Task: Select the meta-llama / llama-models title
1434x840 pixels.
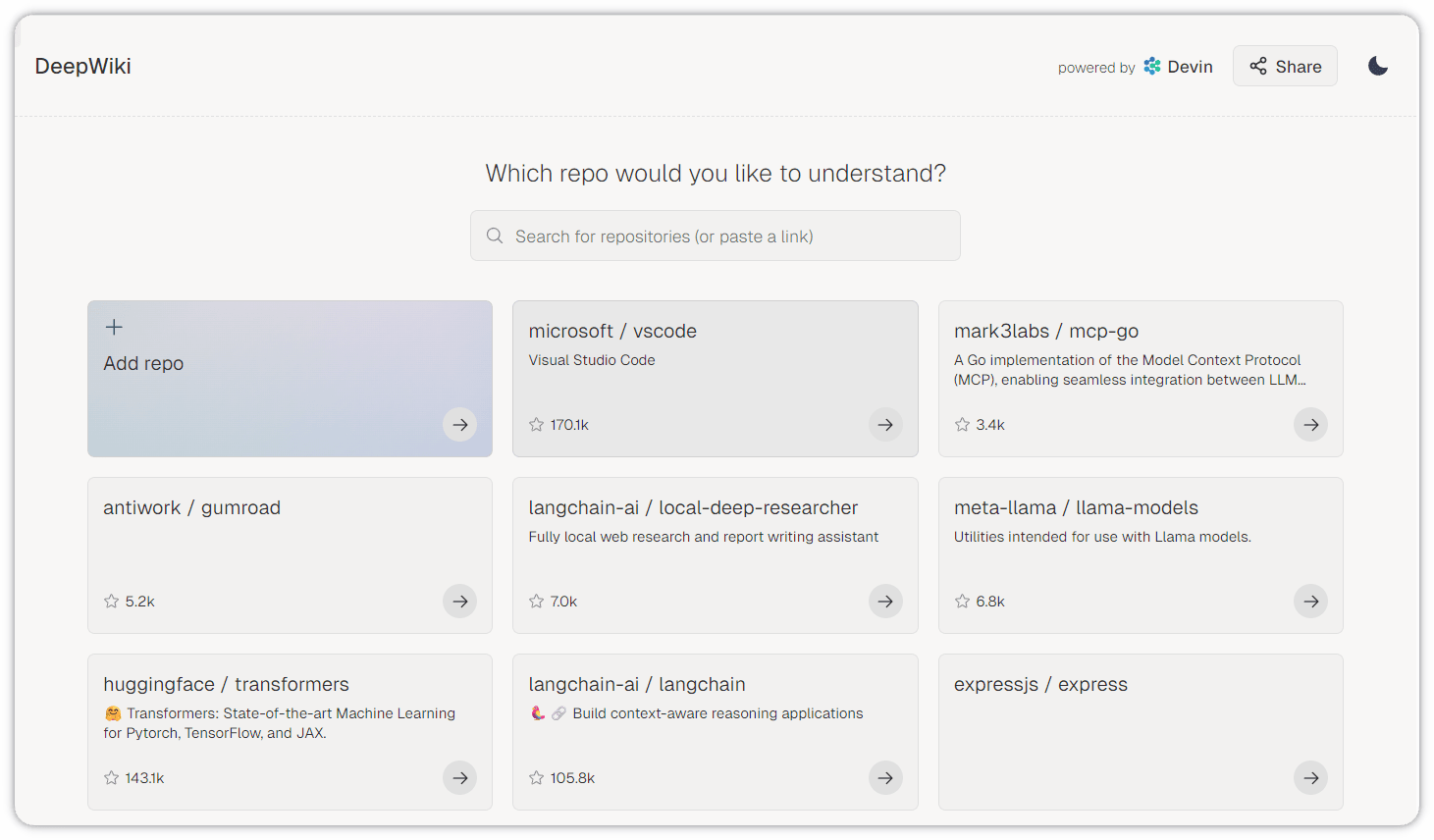Action: click(1076, 507)
